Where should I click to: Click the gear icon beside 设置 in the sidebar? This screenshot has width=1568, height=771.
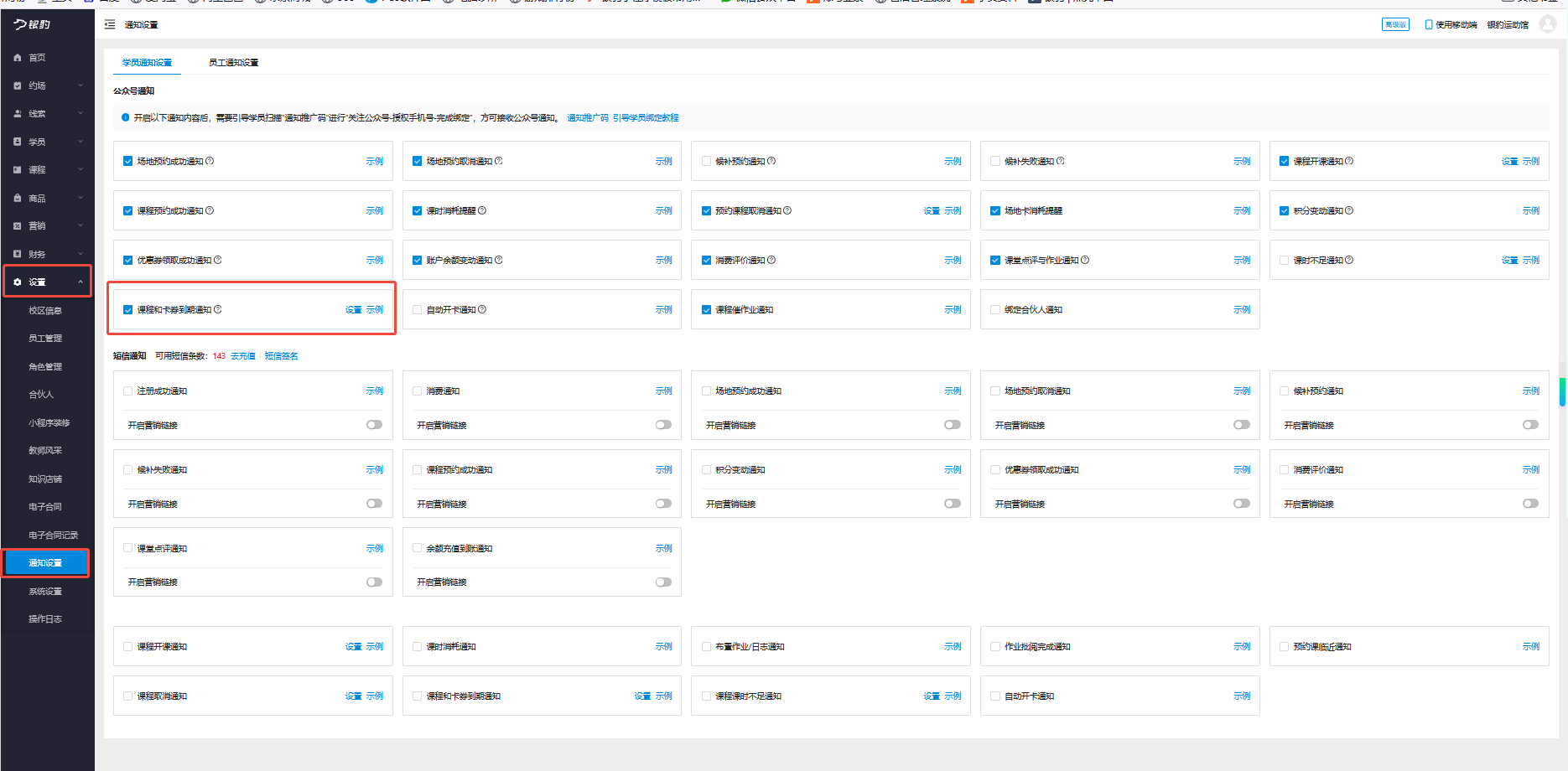tap(18, 282)
